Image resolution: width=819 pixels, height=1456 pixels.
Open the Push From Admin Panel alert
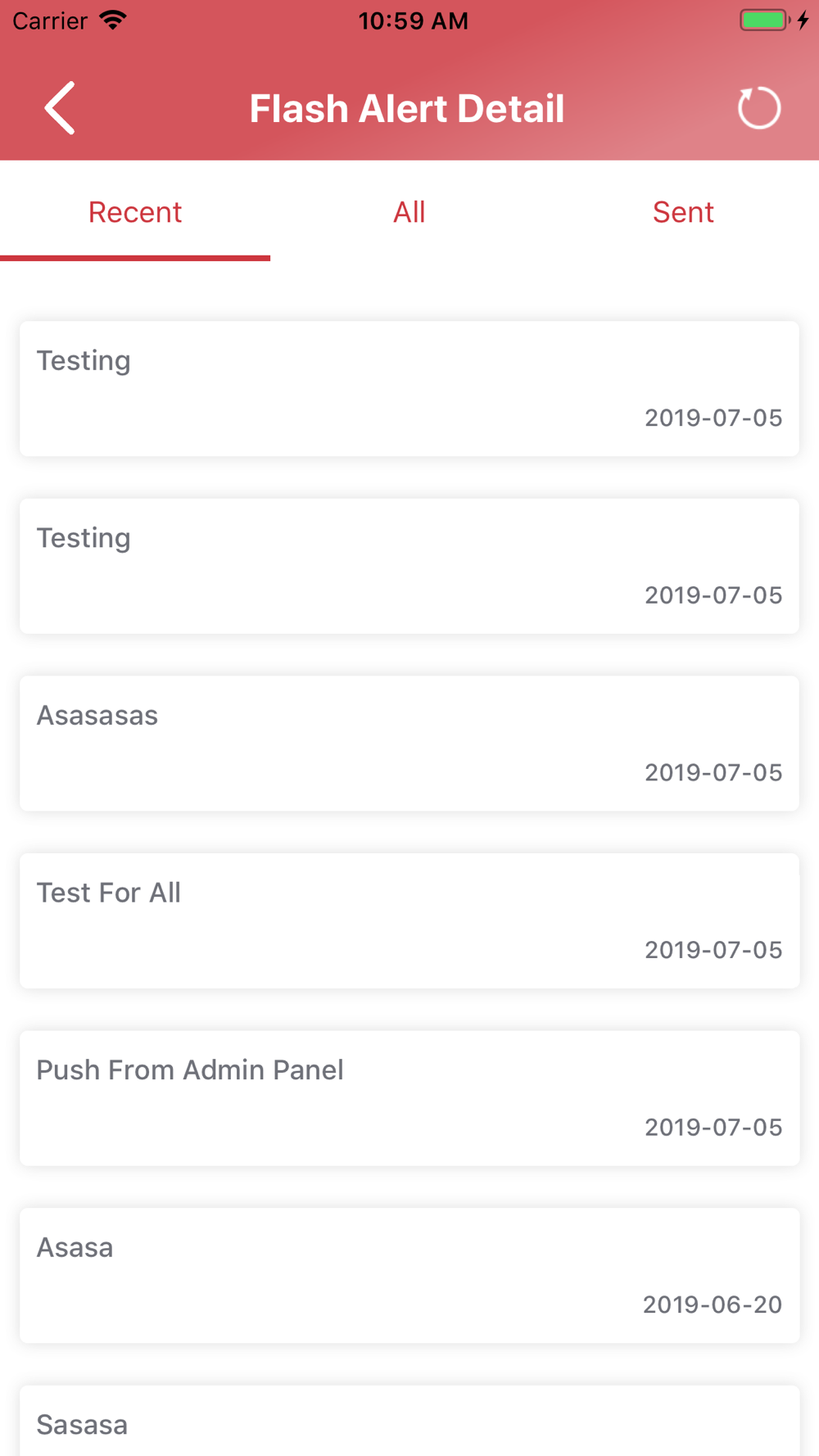pyautogui.click(x=409, y=1098)
